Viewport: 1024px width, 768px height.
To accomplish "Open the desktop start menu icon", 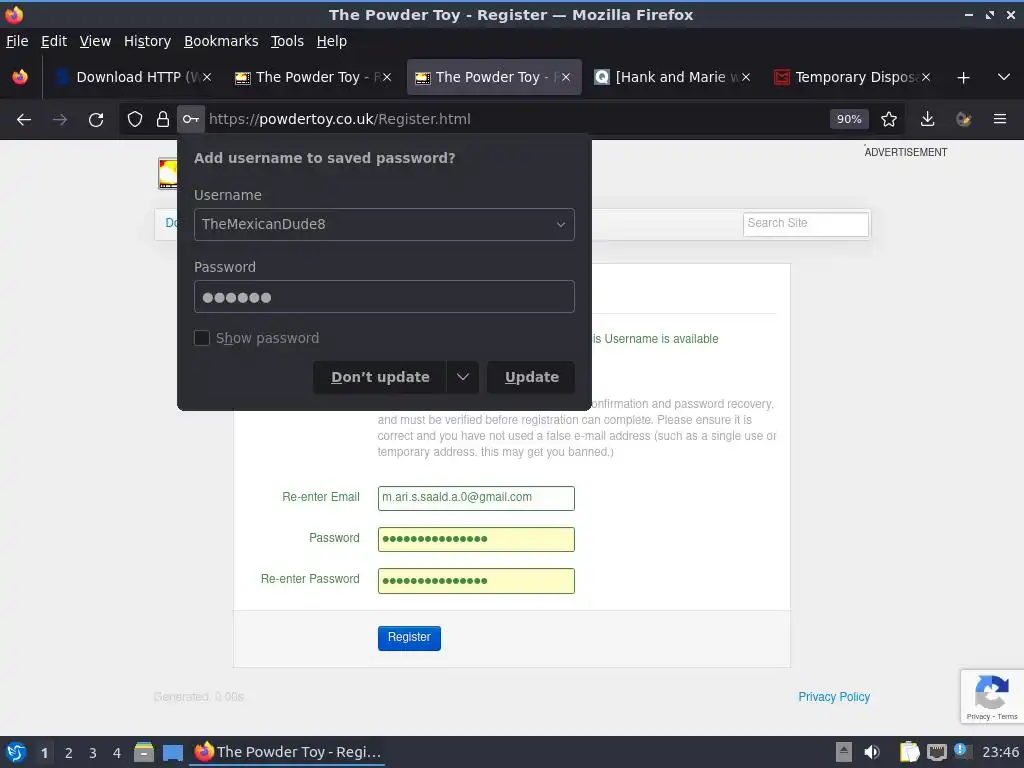I will 16,752.
